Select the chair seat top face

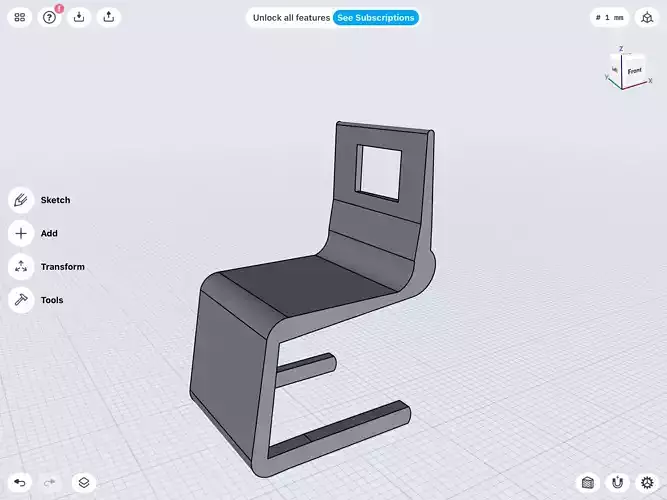click(x=308, y=284)
